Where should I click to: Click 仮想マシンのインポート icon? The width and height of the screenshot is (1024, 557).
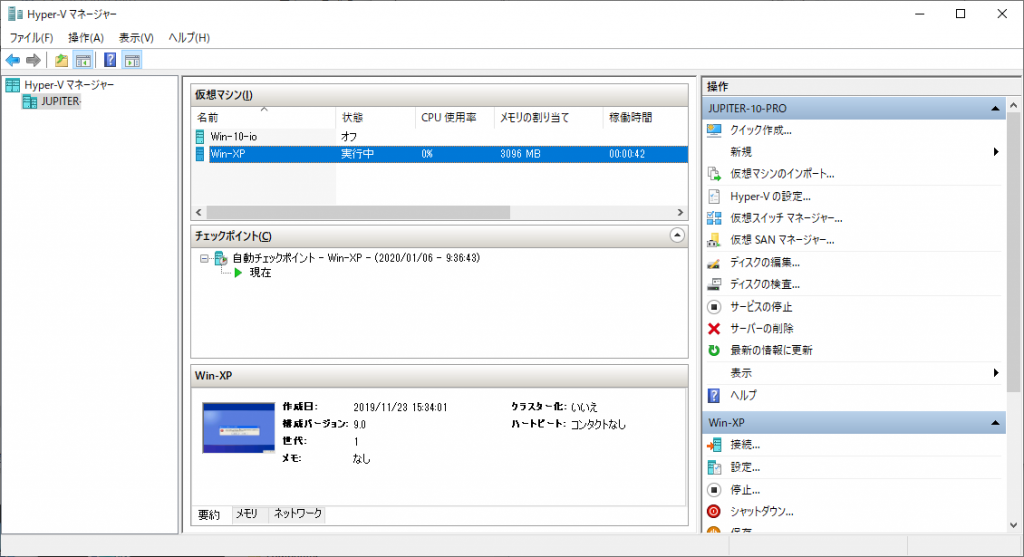pyautogui.click(x=714, y=174)
